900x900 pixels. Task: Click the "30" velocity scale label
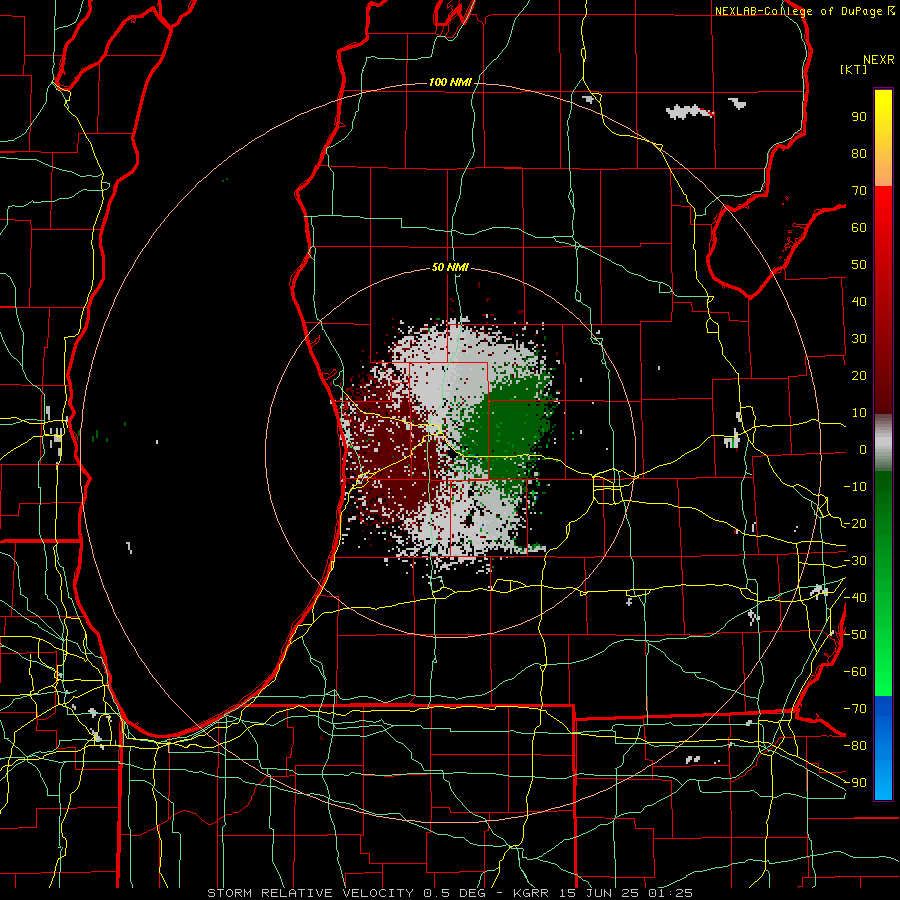point(859,339)
